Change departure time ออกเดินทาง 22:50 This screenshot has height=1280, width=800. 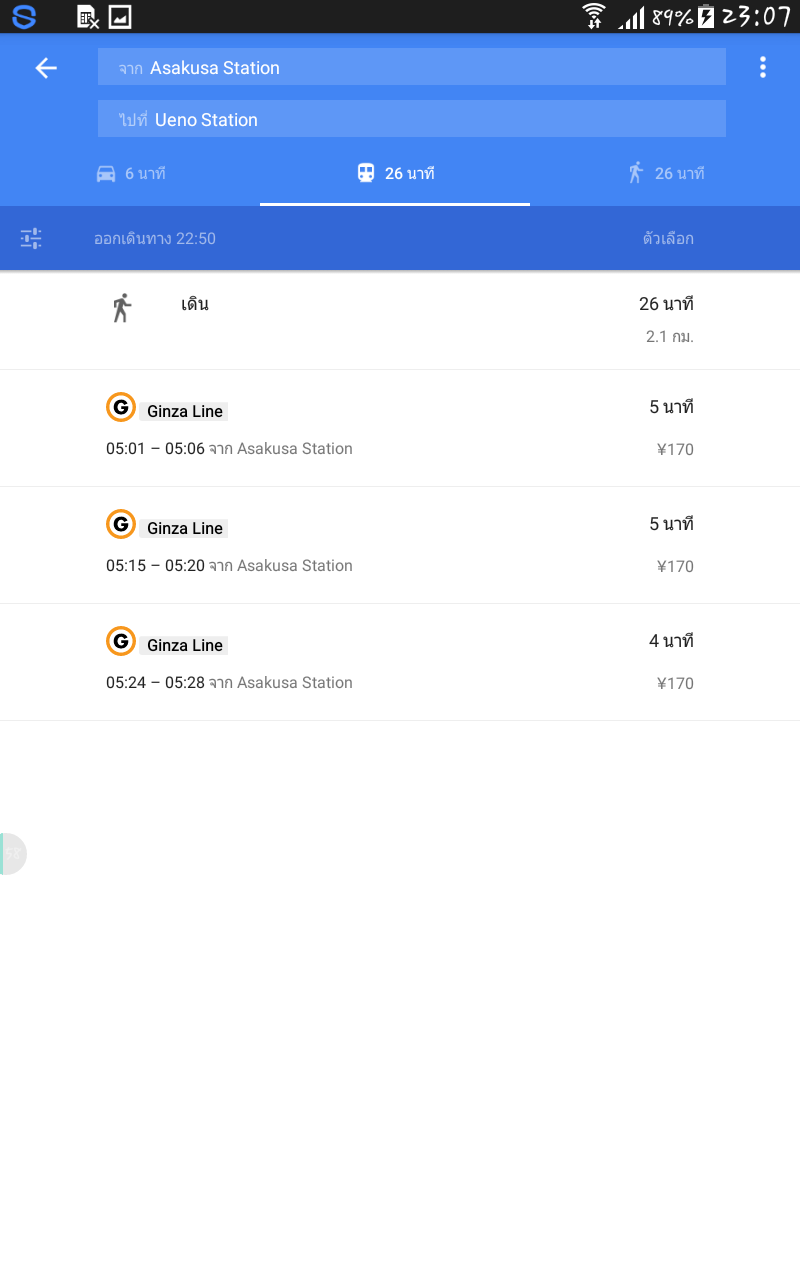(x=155, y=238)
